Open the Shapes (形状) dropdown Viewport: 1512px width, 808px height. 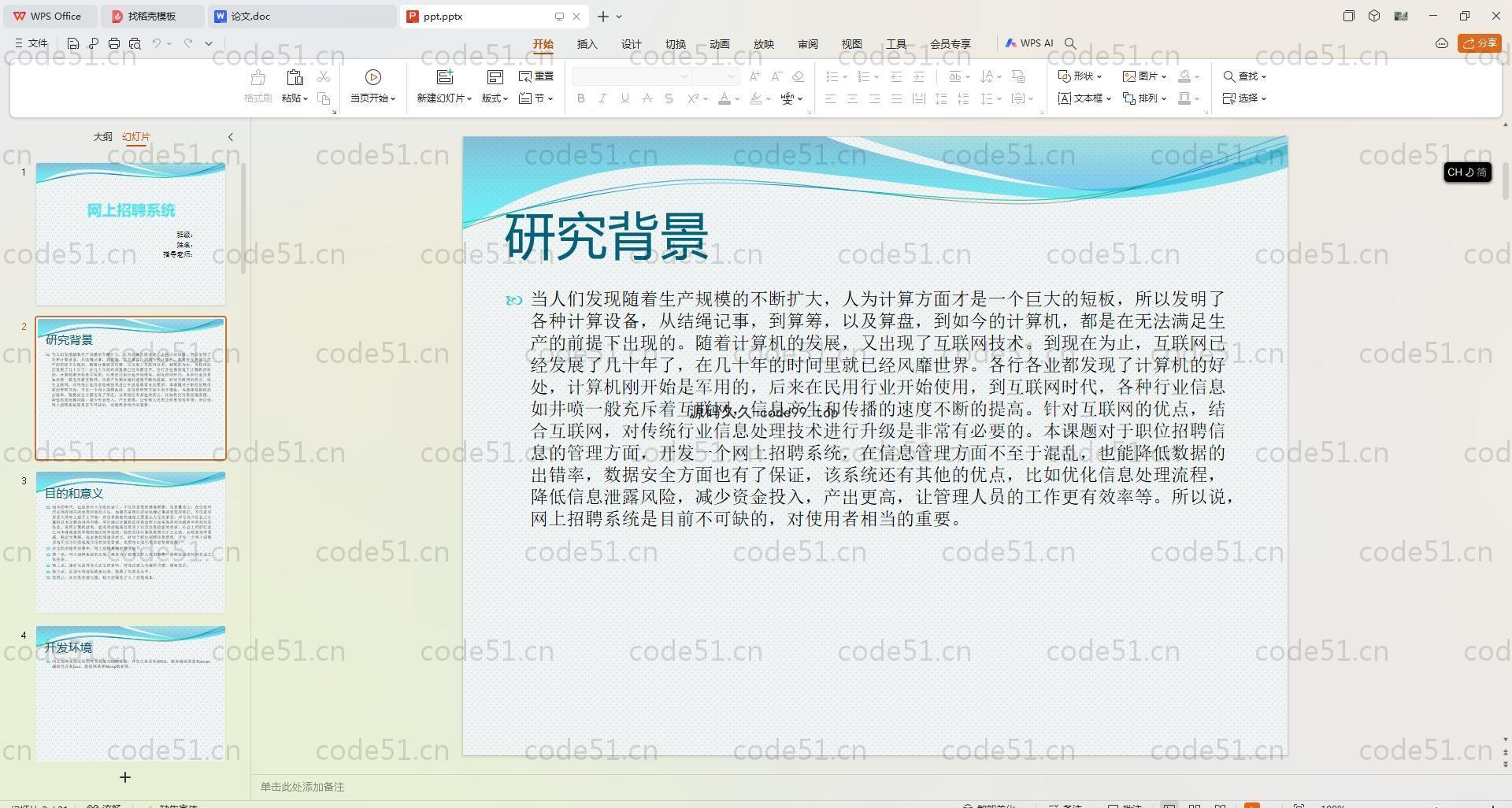coord(1080,76)
